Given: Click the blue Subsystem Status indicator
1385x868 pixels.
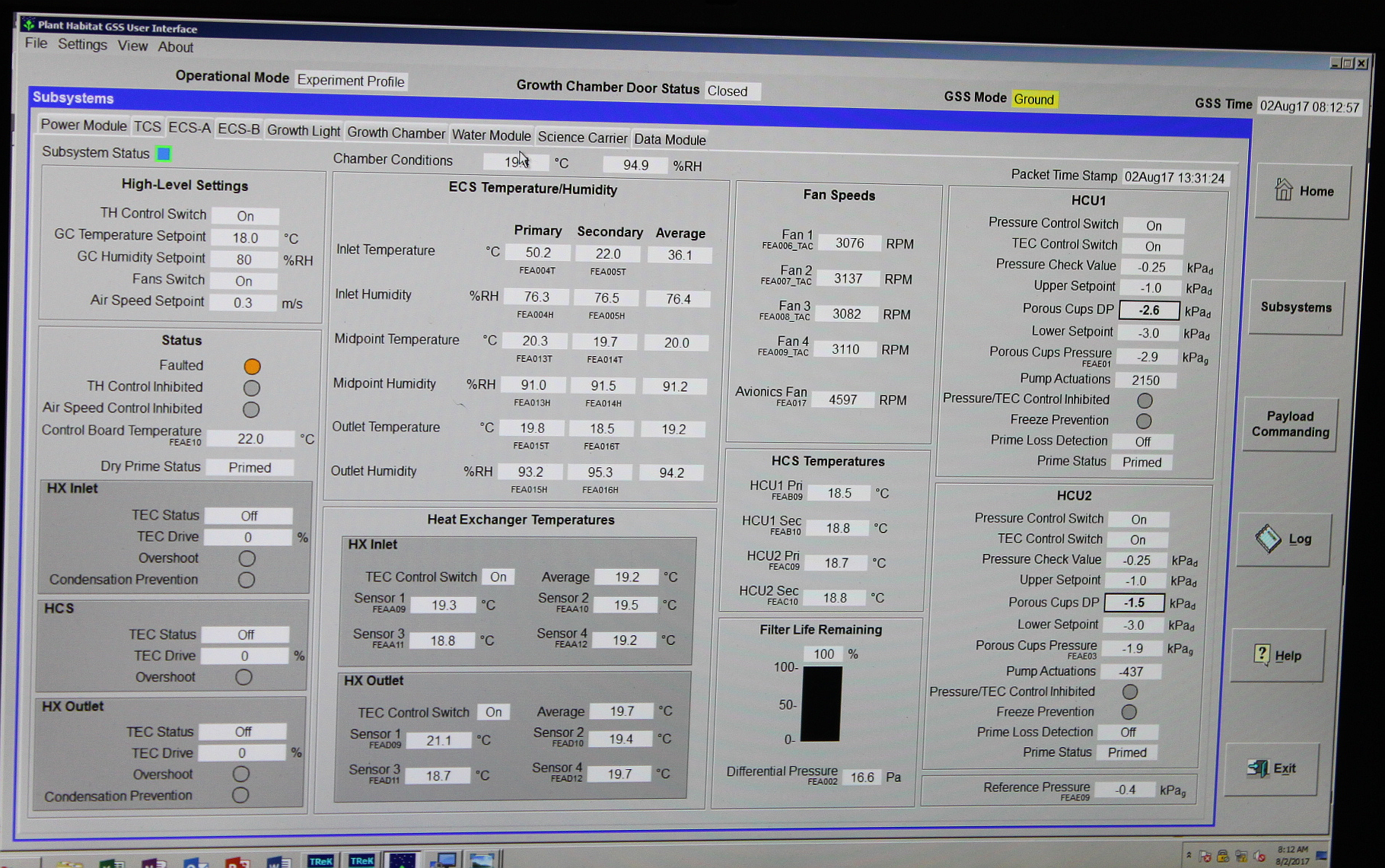Looking at the screenshot, I should 164,154.
